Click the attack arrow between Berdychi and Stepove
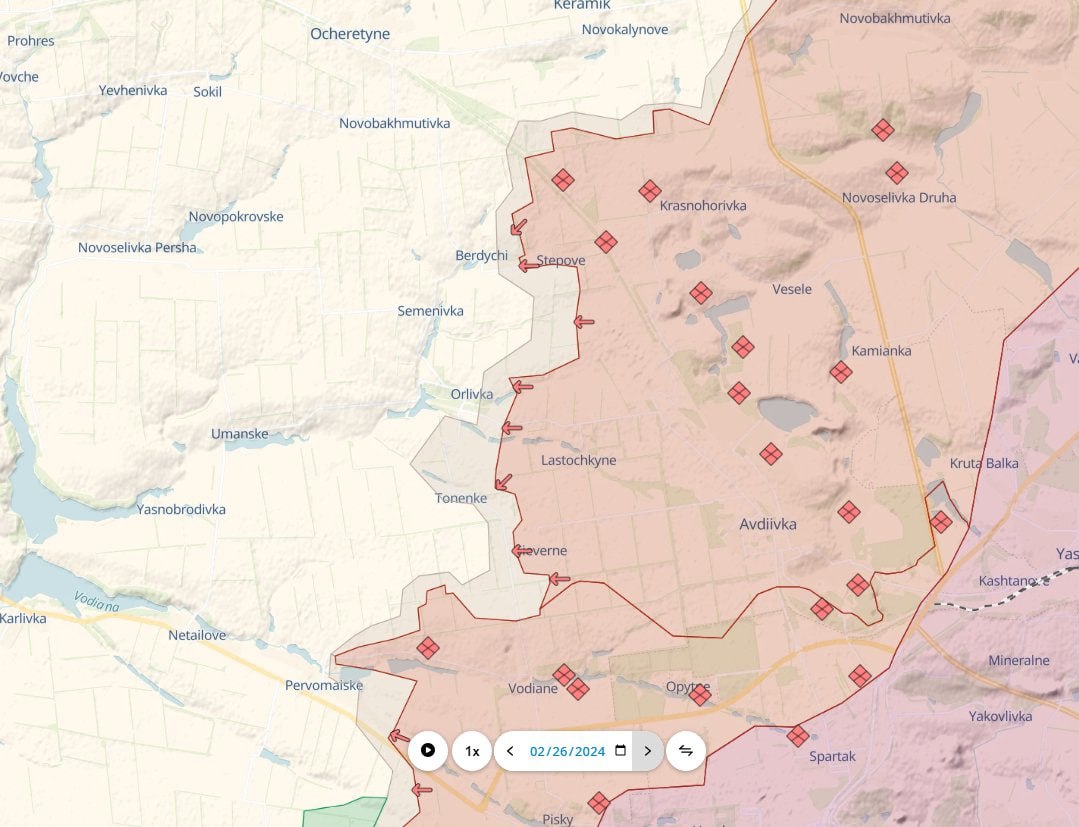 (x=528, y=265)
